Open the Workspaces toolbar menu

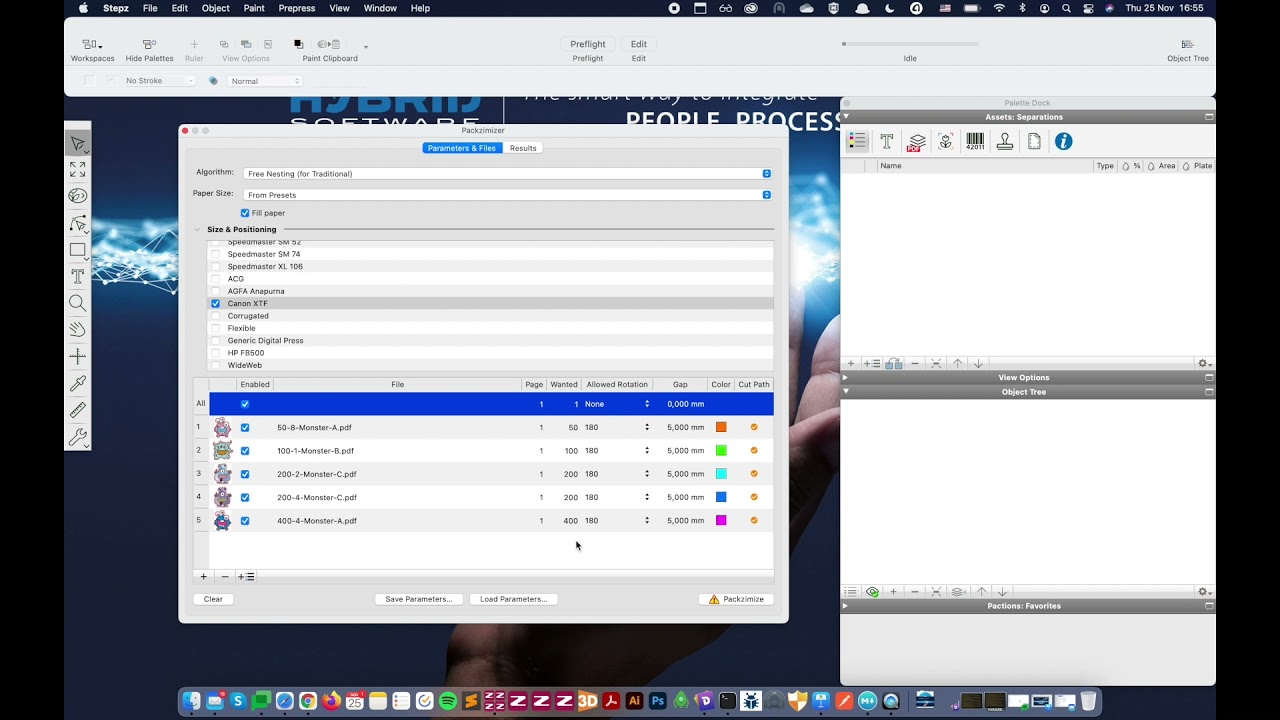coord(92,50)
